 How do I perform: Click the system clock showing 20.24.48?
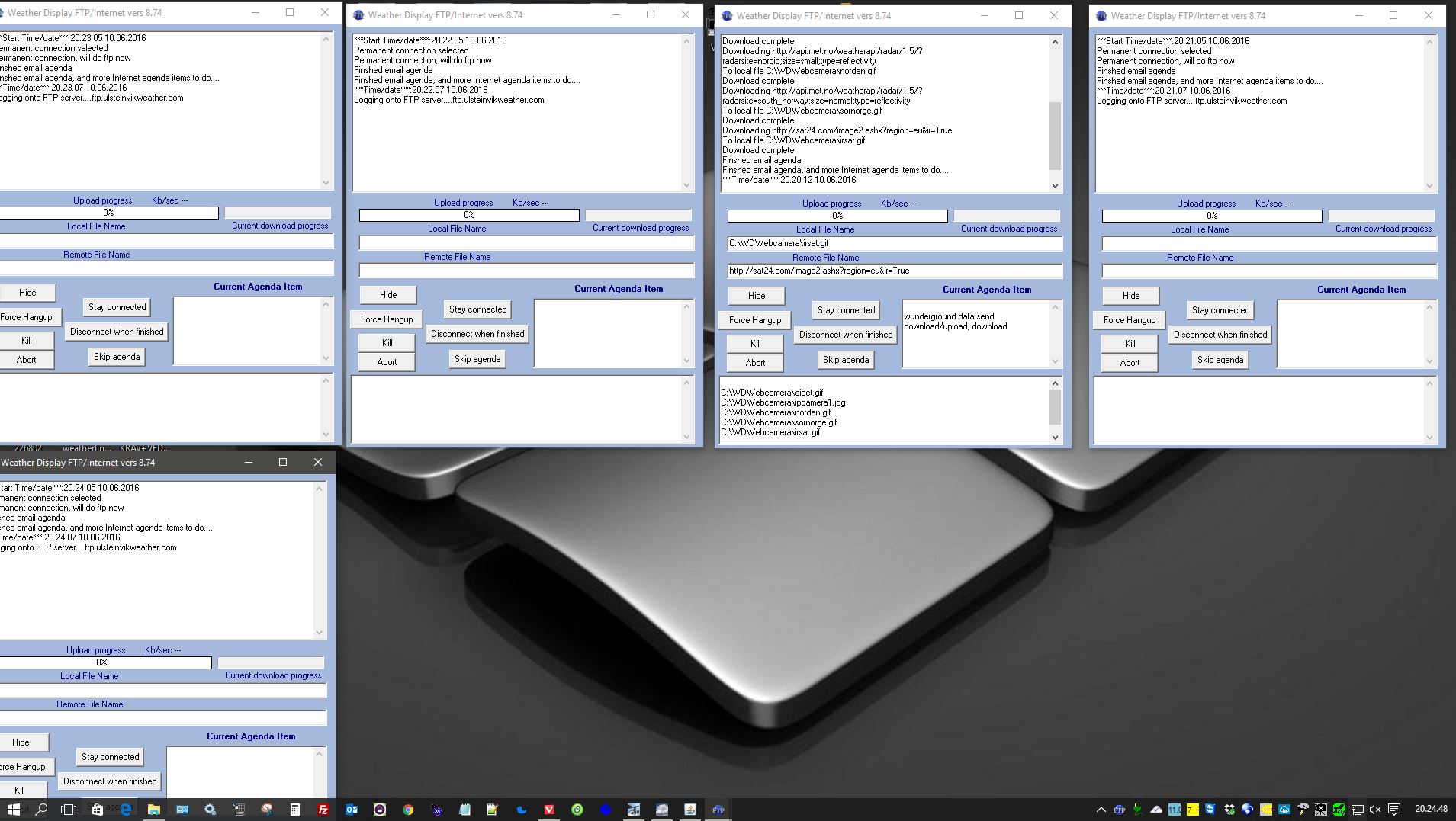[1432, 809]
